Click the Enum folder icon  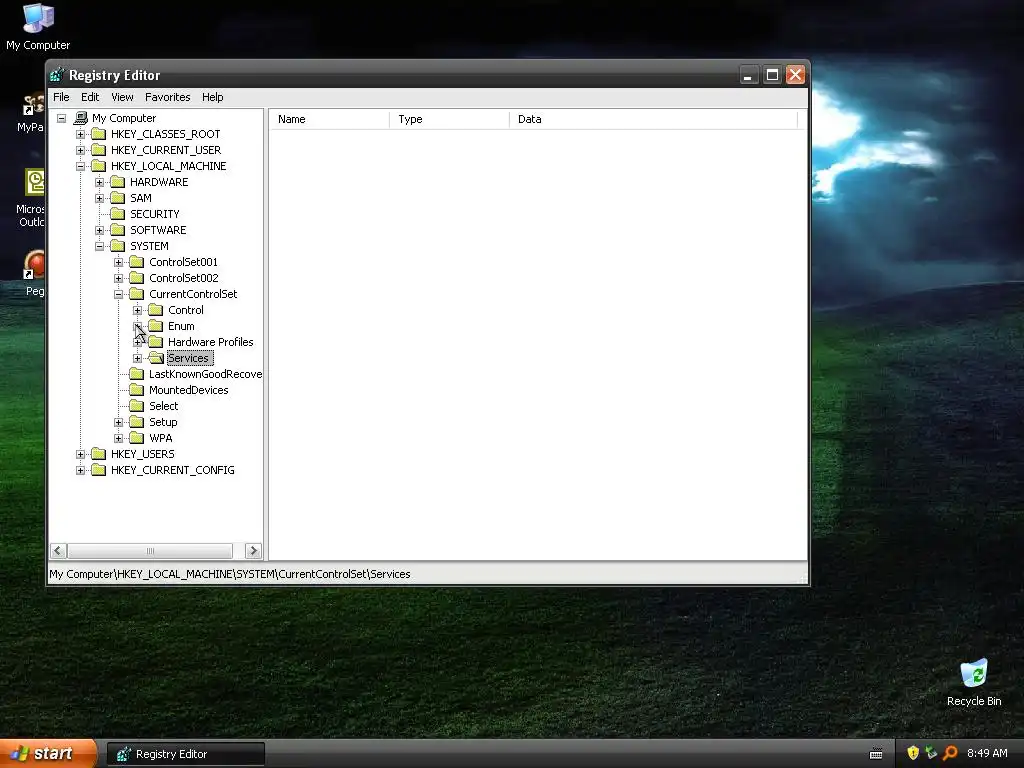tap(155, 326)
